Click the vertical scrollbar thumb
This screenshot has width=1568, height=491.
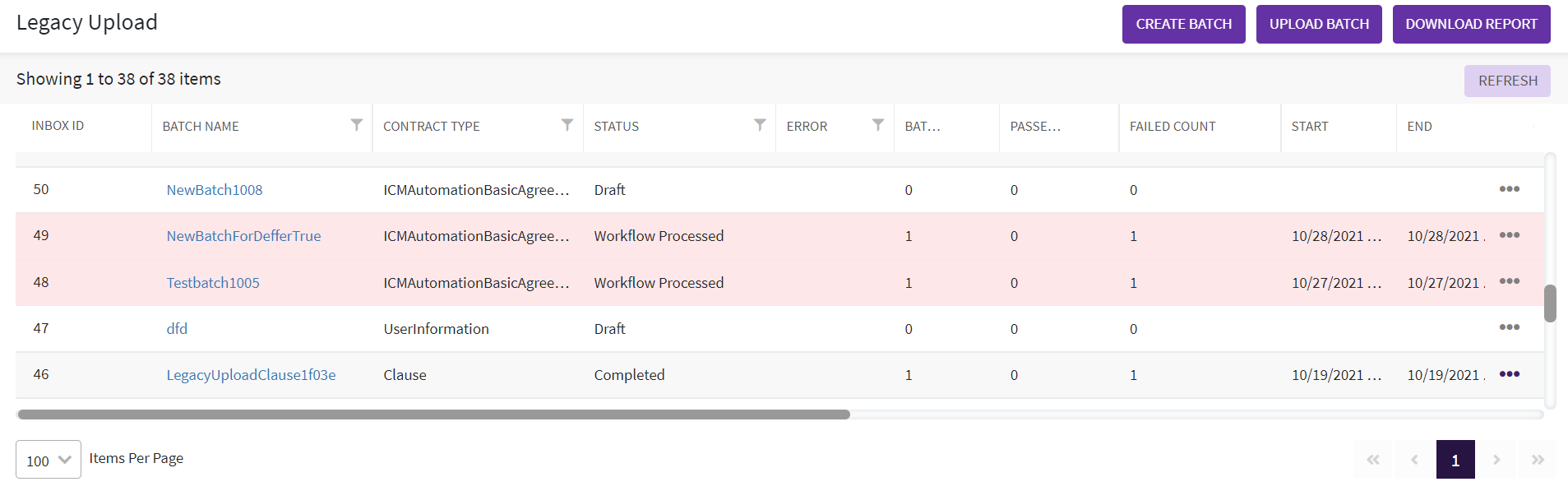(x=1550, y=303)
